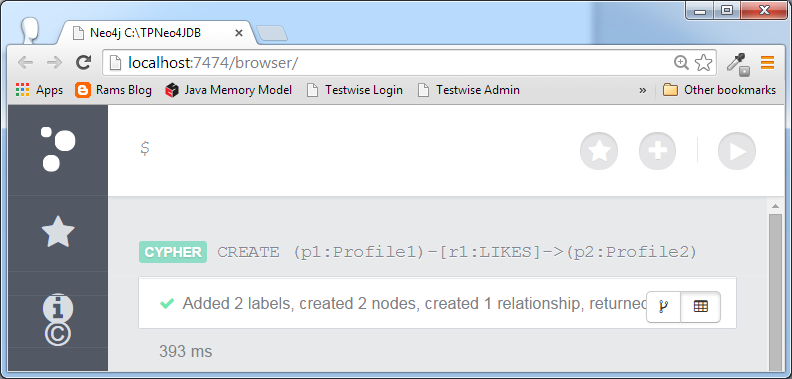The width and height of the screenshot is (792, 379).
Task: Close the Neo4j tab
Action: click(x=239, y=33)
